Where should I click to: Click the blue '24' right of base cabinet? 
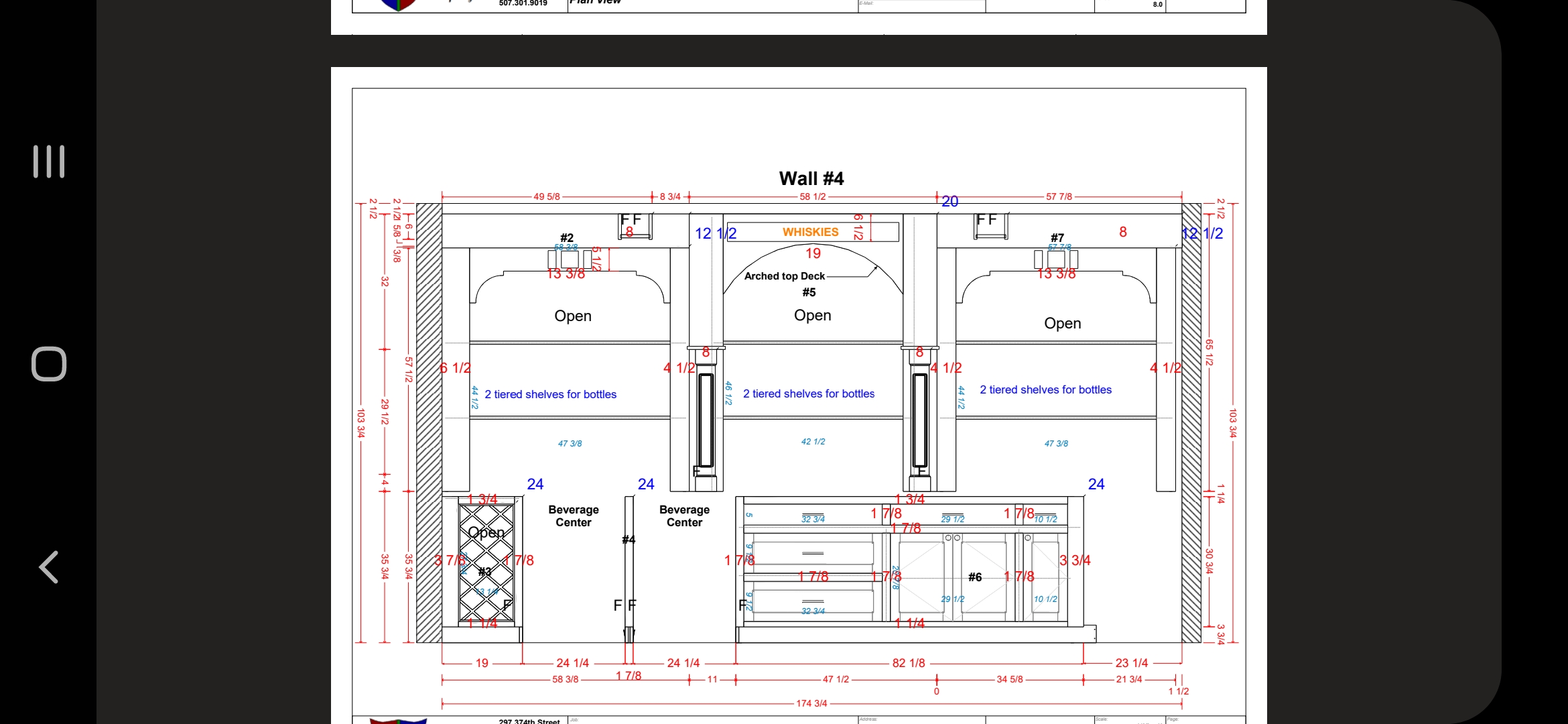(x=1096, y=484)
